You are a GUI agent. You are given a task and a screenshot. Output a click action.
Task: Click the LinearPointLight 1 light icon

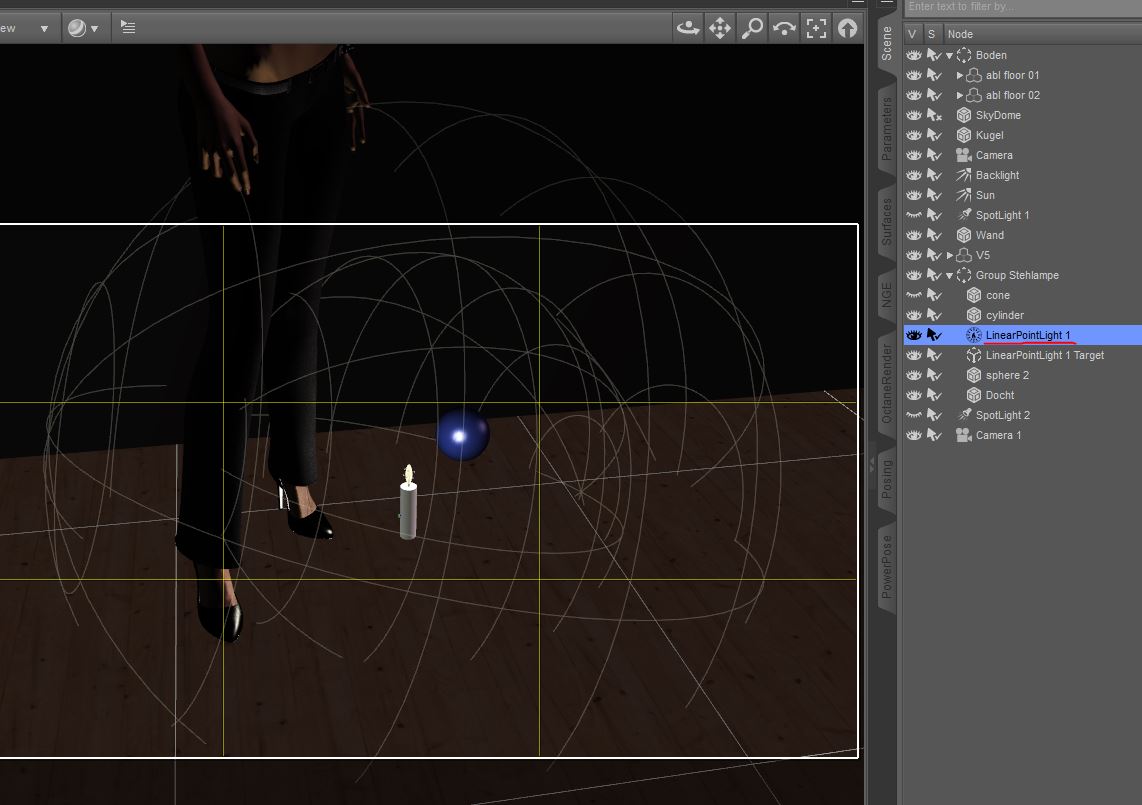coord(974,335)
